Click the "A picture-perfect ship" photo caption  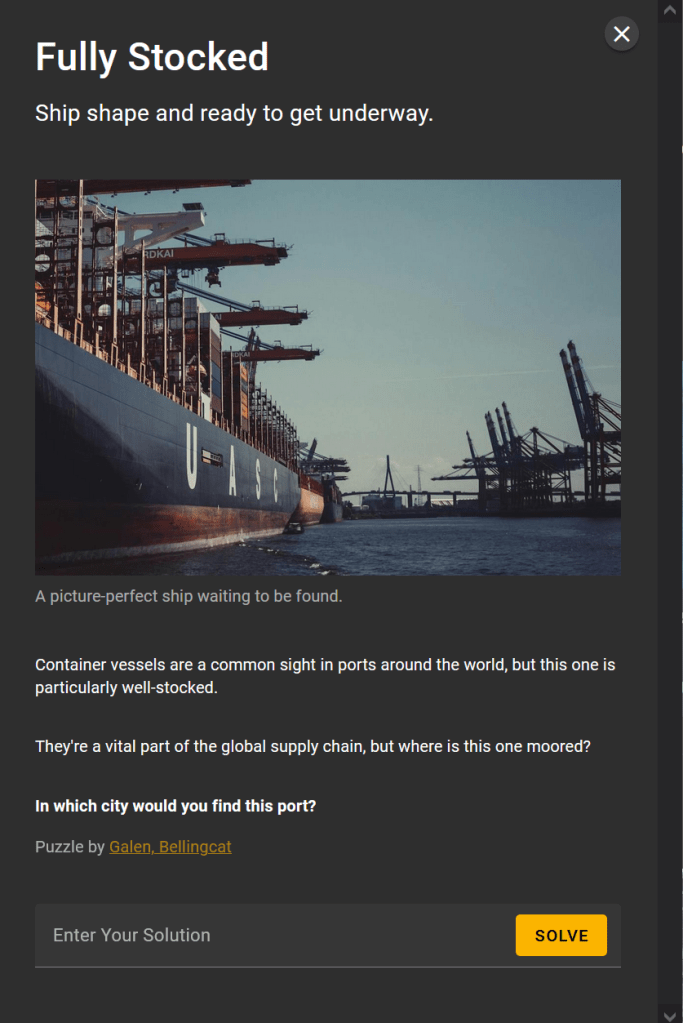coord(189,597)
